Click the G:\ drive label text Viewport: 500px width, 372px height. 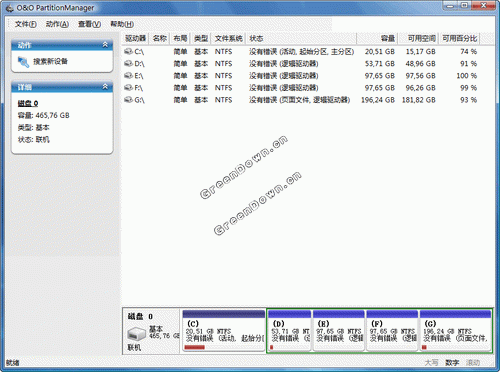(x=139, y=100)
